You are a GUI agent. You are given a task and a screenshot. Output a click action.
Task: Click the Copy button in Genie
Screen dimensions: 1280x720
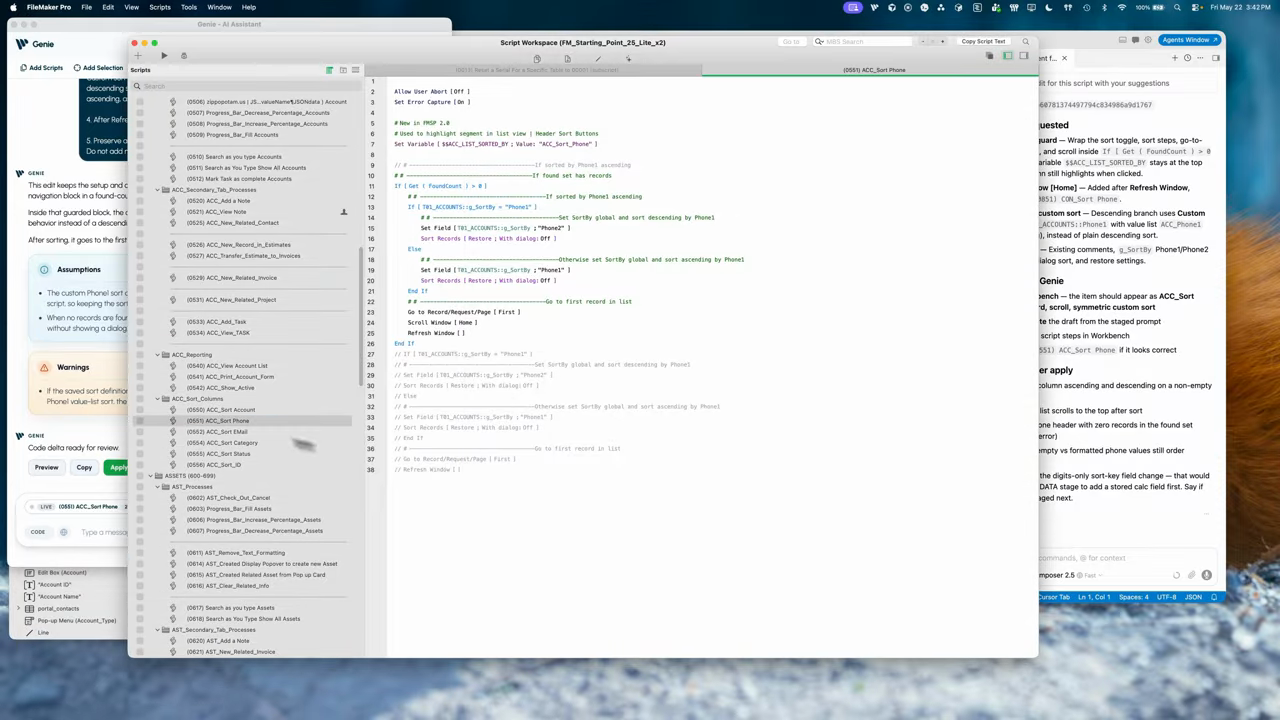pos(84,467)
